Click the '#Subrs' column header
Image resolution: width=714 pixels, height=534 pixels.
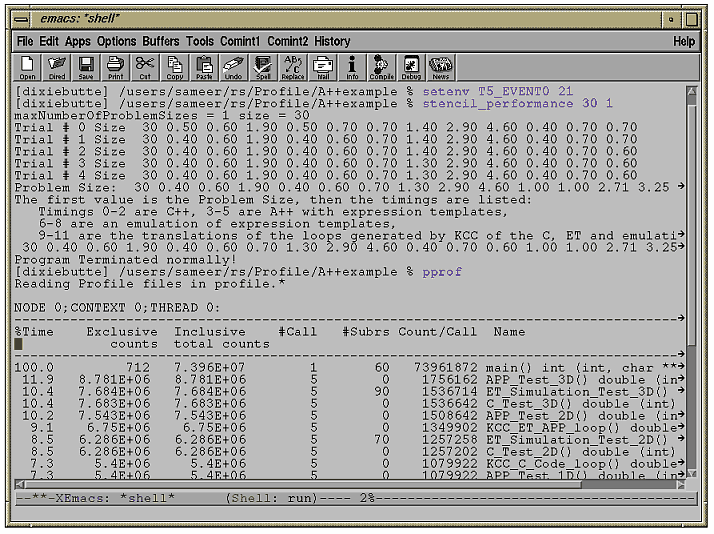click(x=366, y=332)
